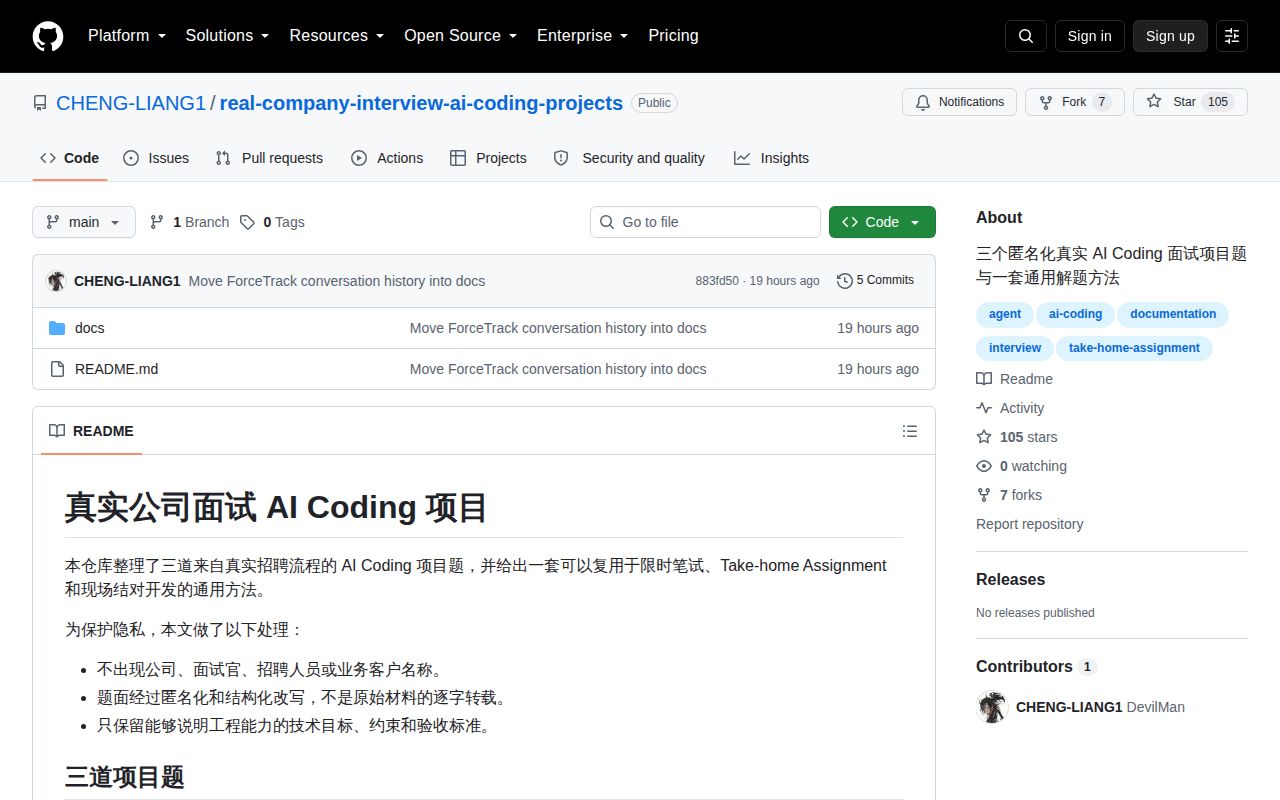Click Report repository link
Screen dimensions: 1280x800
[x=1029, y=524]
